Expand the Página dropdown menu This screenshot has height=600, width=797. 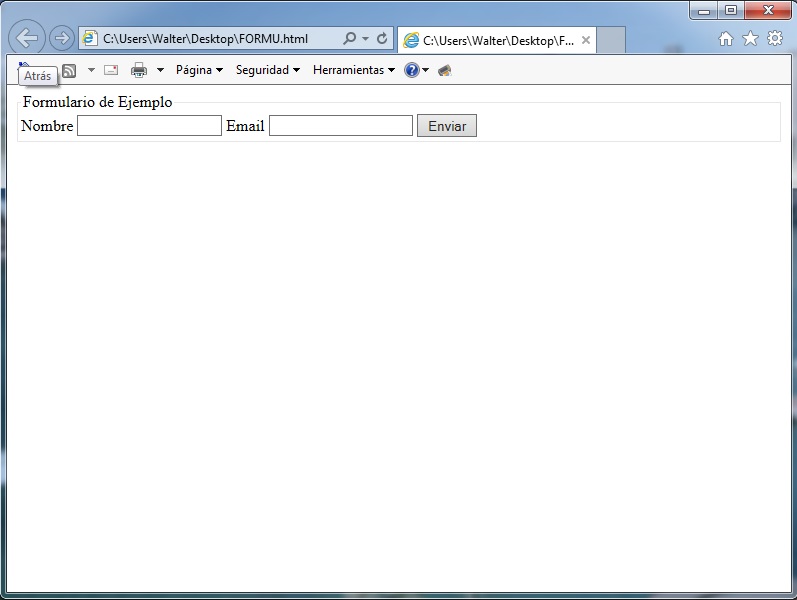tap(199, 70)
